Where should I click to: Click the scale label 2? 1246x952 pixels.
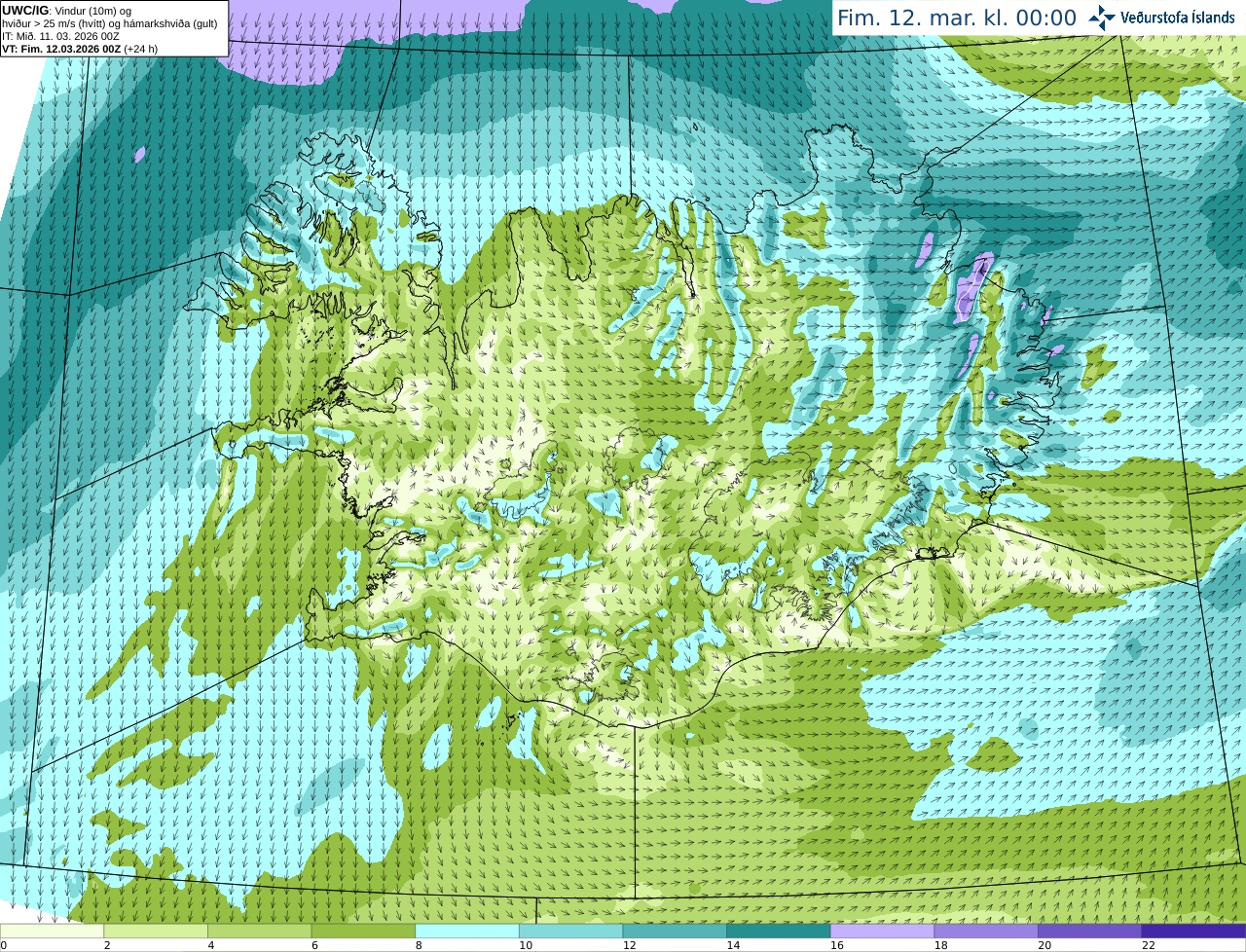pyautogui.click(x=107, y=945)
